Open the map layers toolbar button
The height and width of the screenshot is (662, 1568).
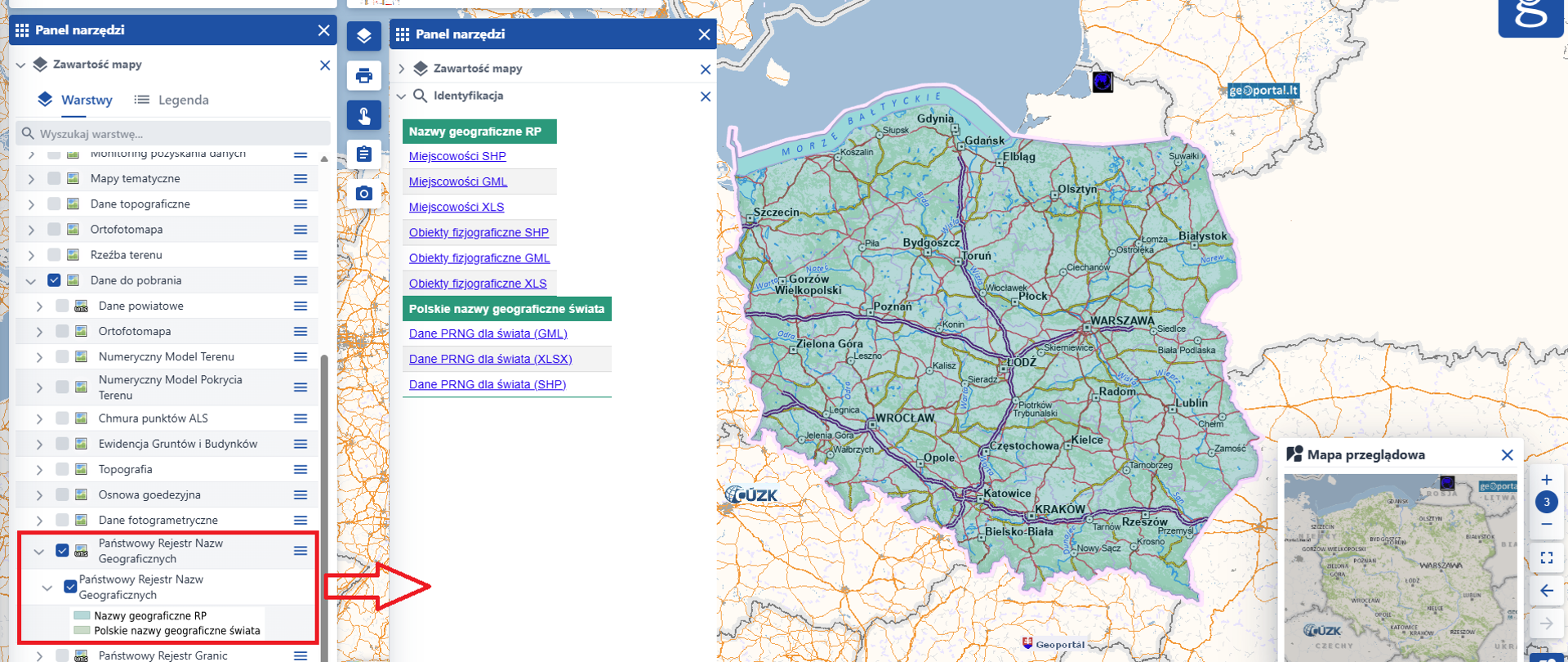(x=364, y=36)
